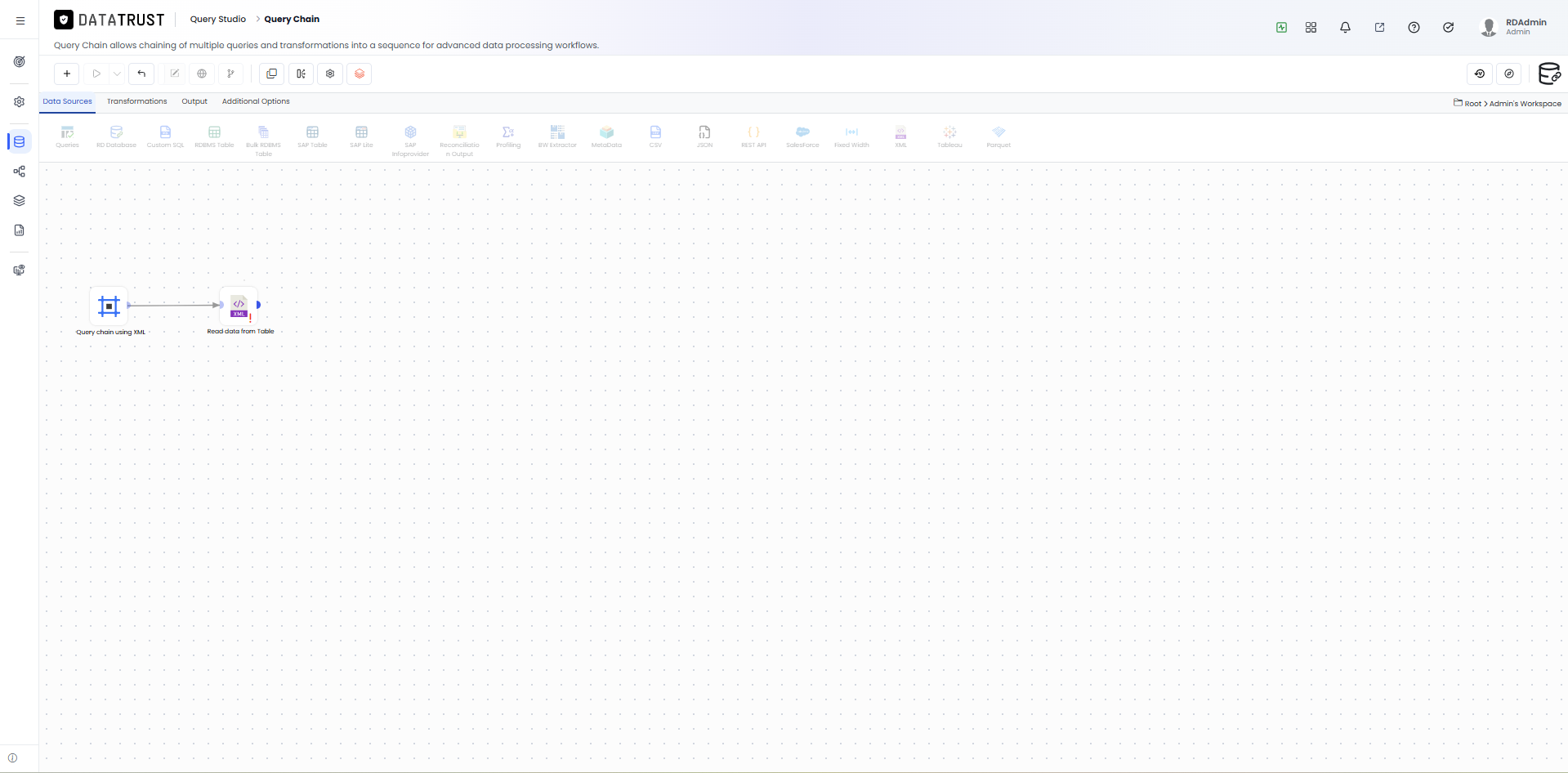The height and width of the screenshot is (773, 1568).
Task: Click the branch toolbar button
Action: click(x=230, y=74)
